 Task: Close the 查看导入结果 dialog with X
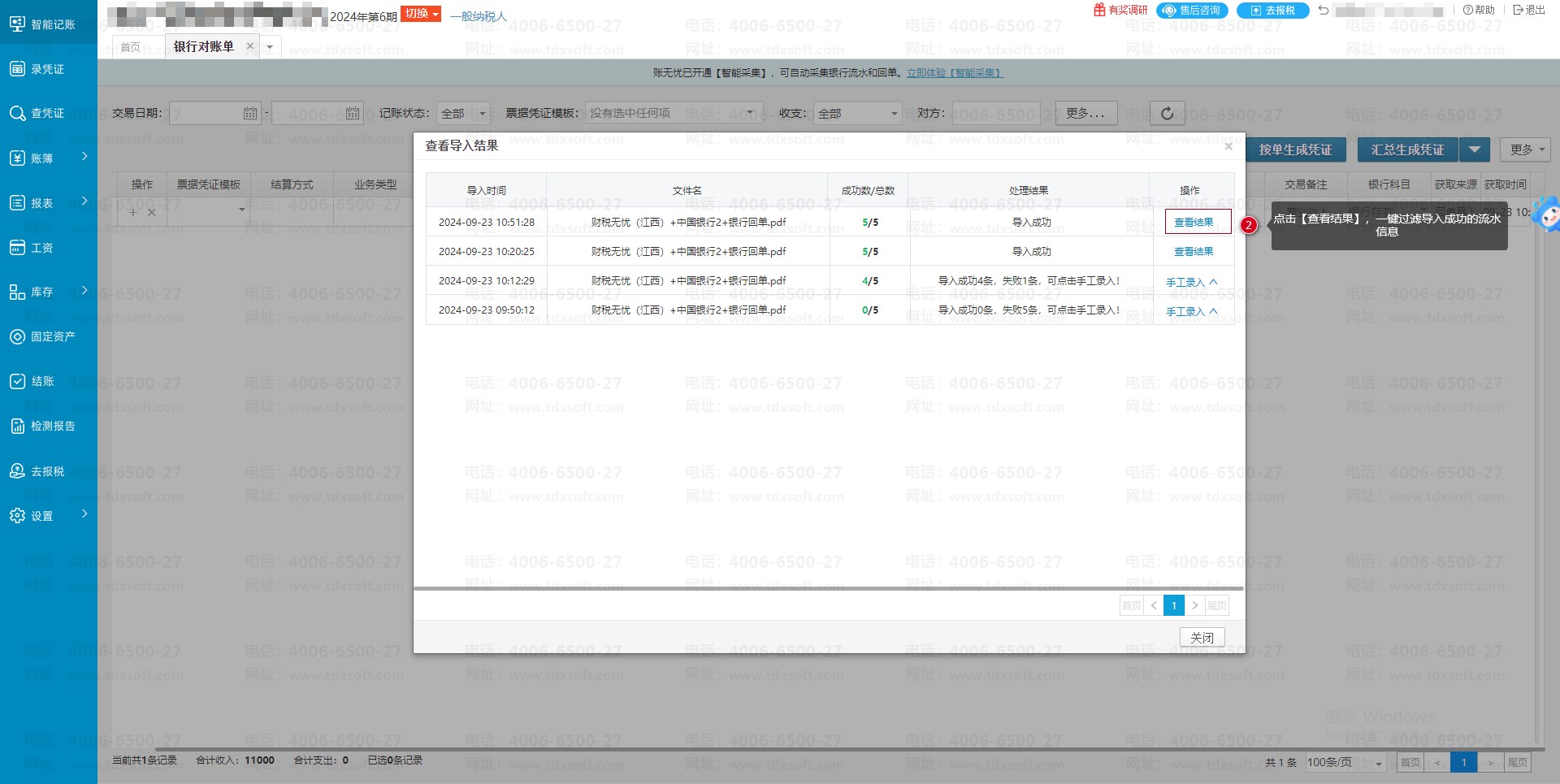click(1228, 146)
